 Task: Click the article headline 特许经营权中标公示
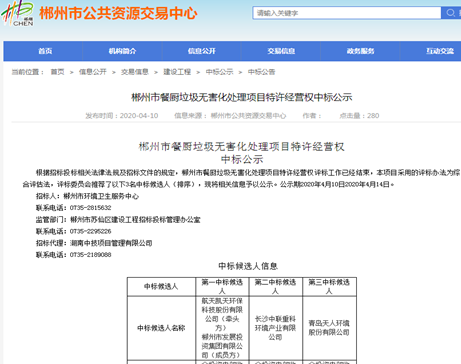point(242,97)
